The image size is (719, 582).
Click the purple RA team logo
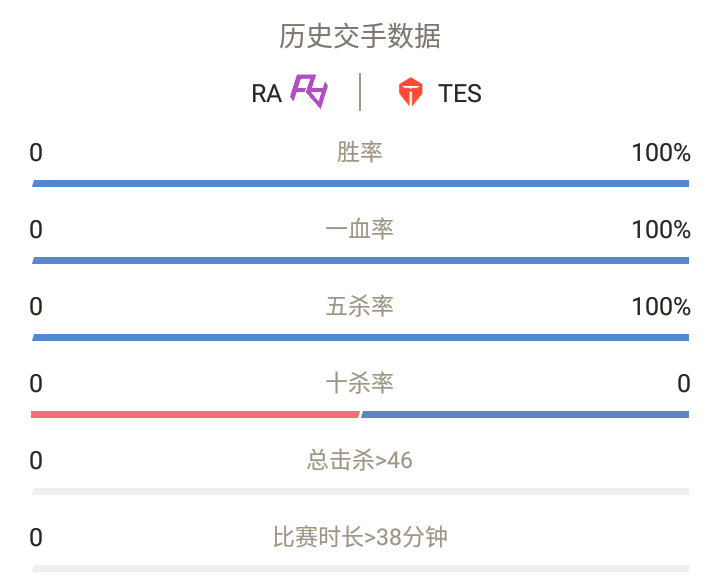pos(310,91)
